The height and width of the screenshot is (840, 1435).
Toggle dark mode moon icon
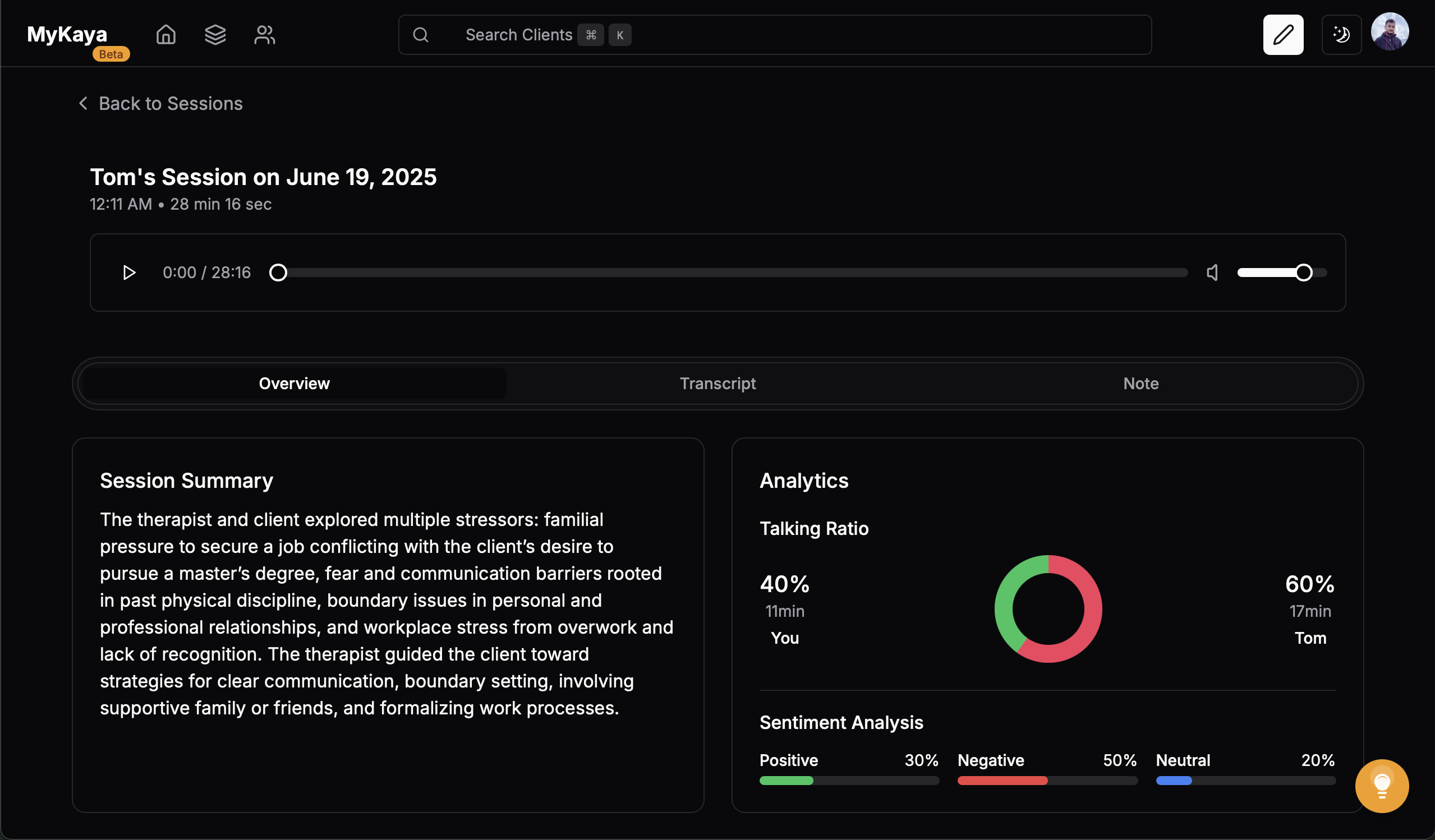[1341, 35]
